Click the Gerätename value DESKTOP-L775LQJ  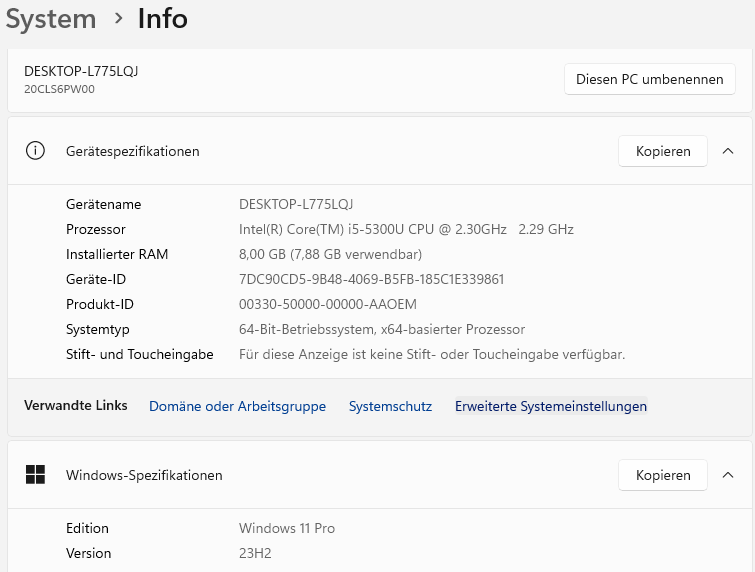tap(296, 204)
